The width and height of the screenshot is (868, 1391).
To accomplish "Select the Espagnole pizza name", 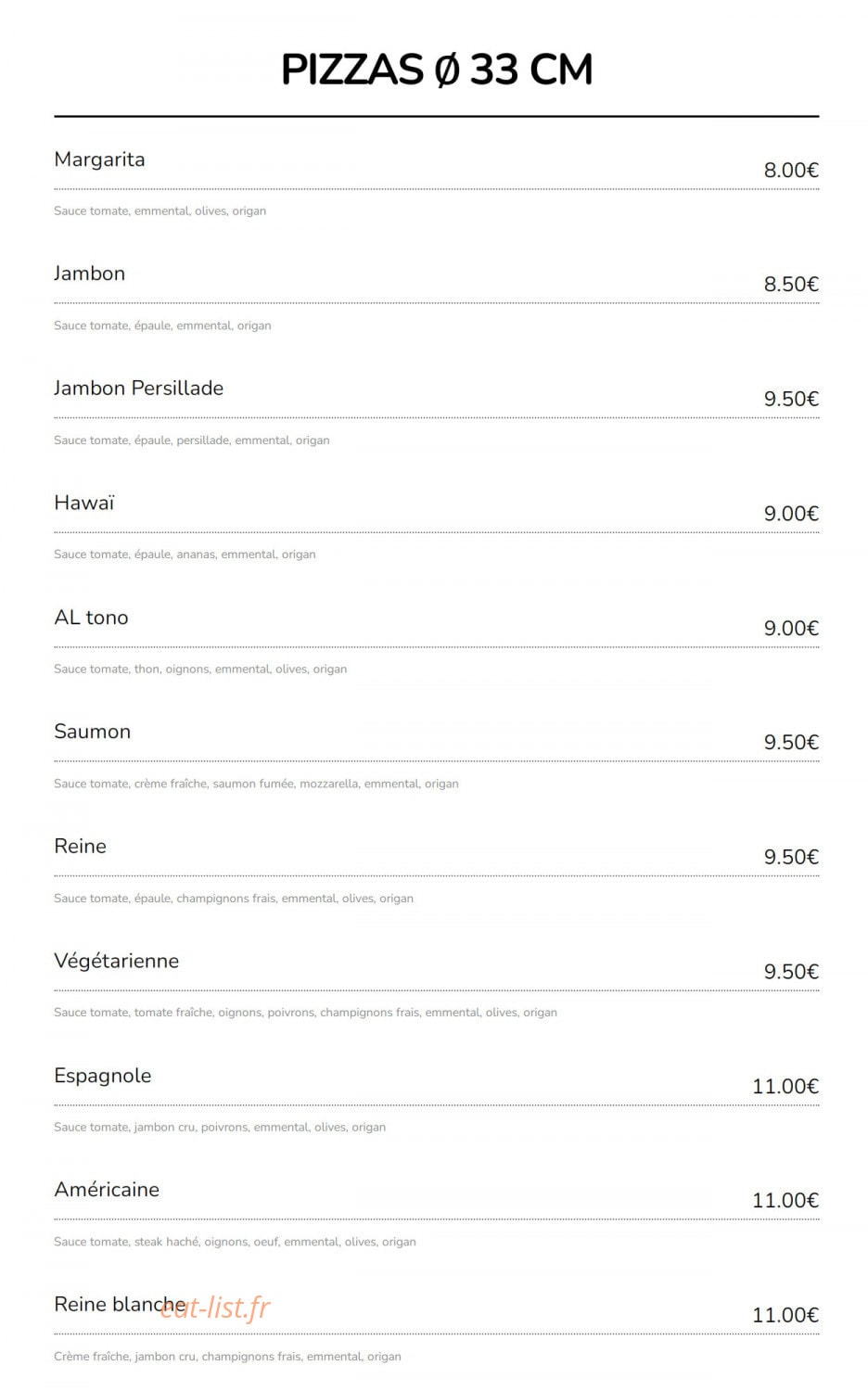I will point(102,1076).
